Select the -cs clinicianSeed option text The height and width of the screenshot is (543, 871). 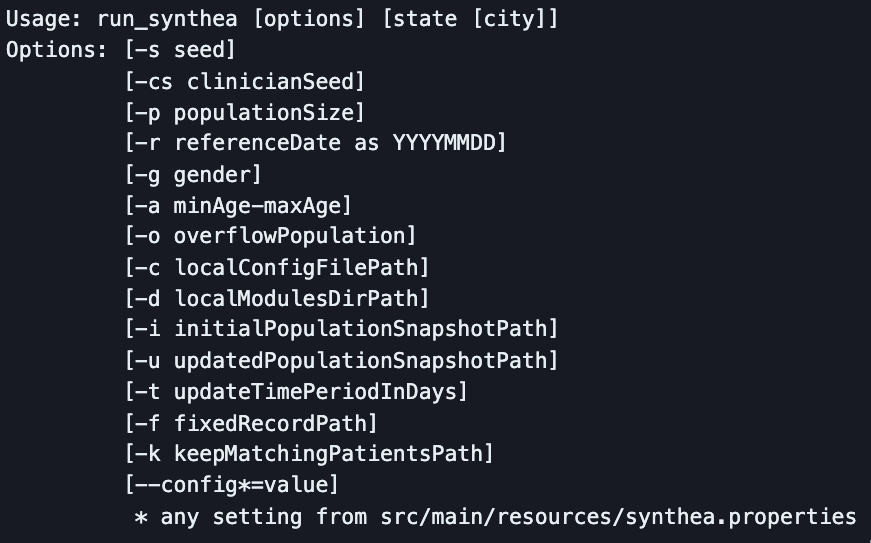coord(244,82)
